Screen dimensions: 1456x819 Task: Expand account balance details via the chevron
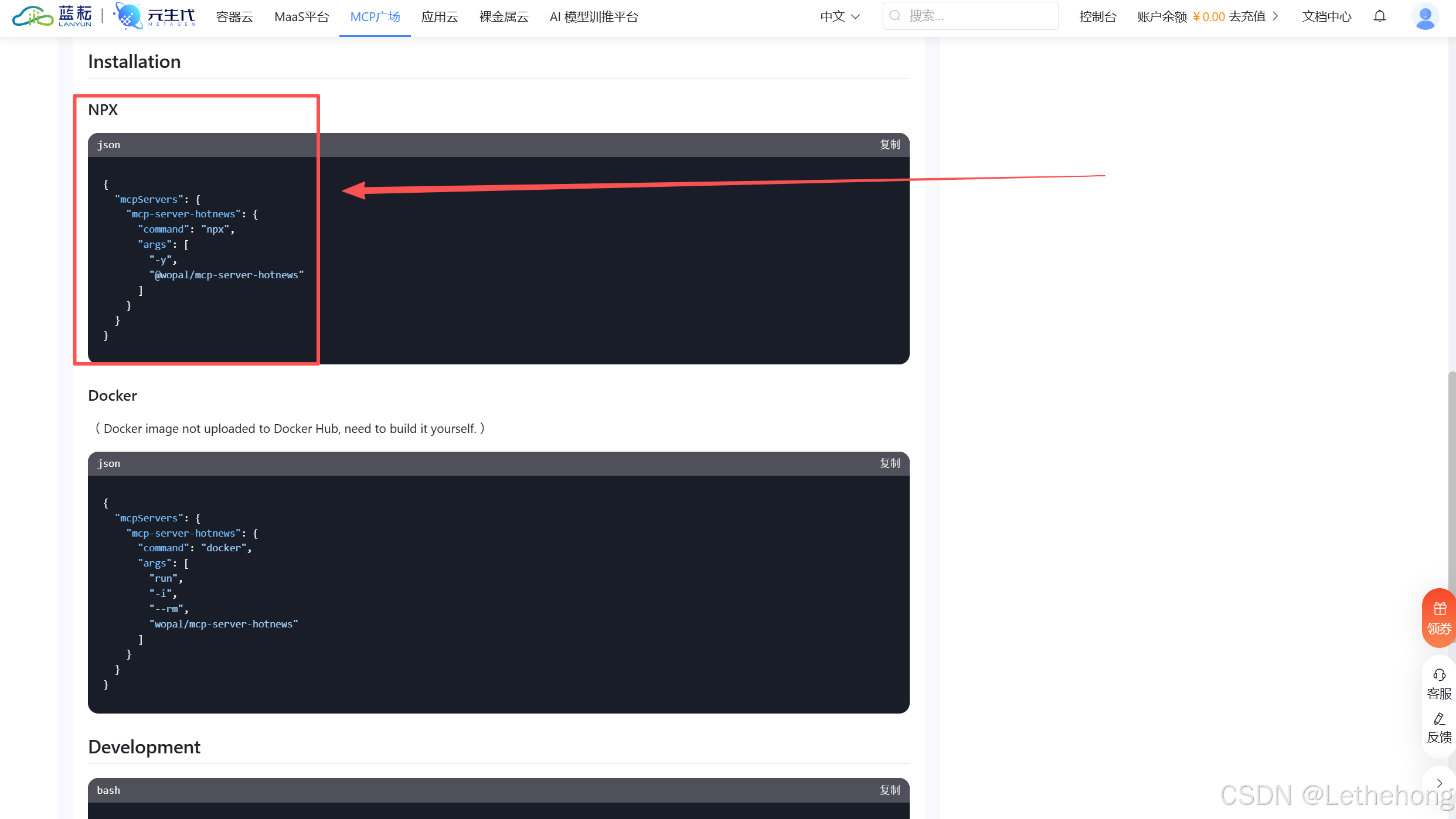pos(1276,16)
